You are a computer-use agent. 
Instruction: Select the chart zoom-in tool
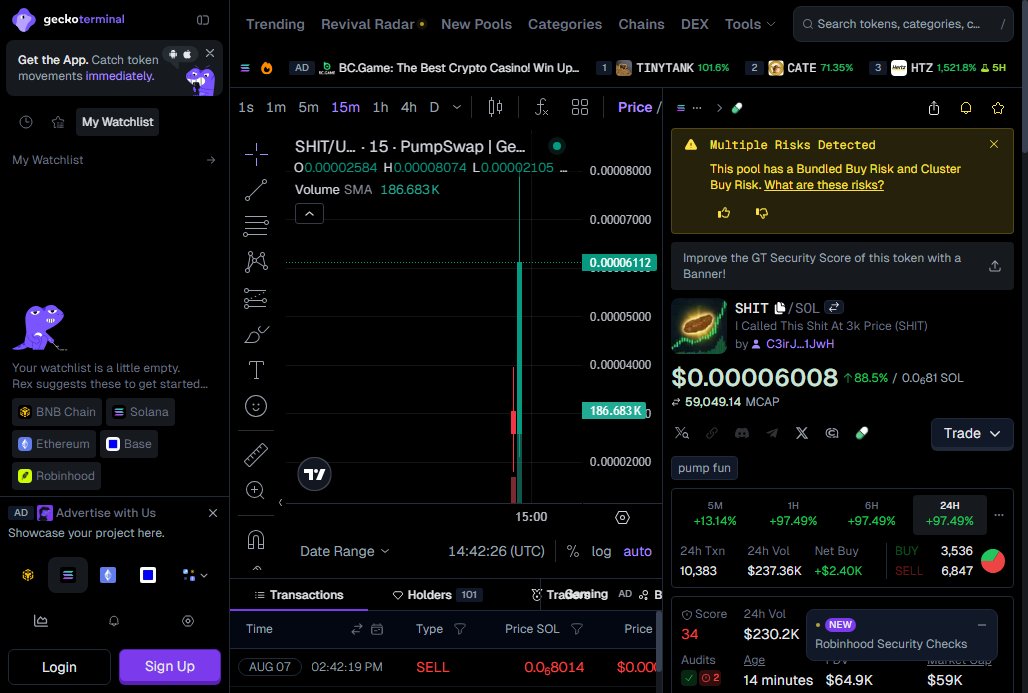pos(255,490)
